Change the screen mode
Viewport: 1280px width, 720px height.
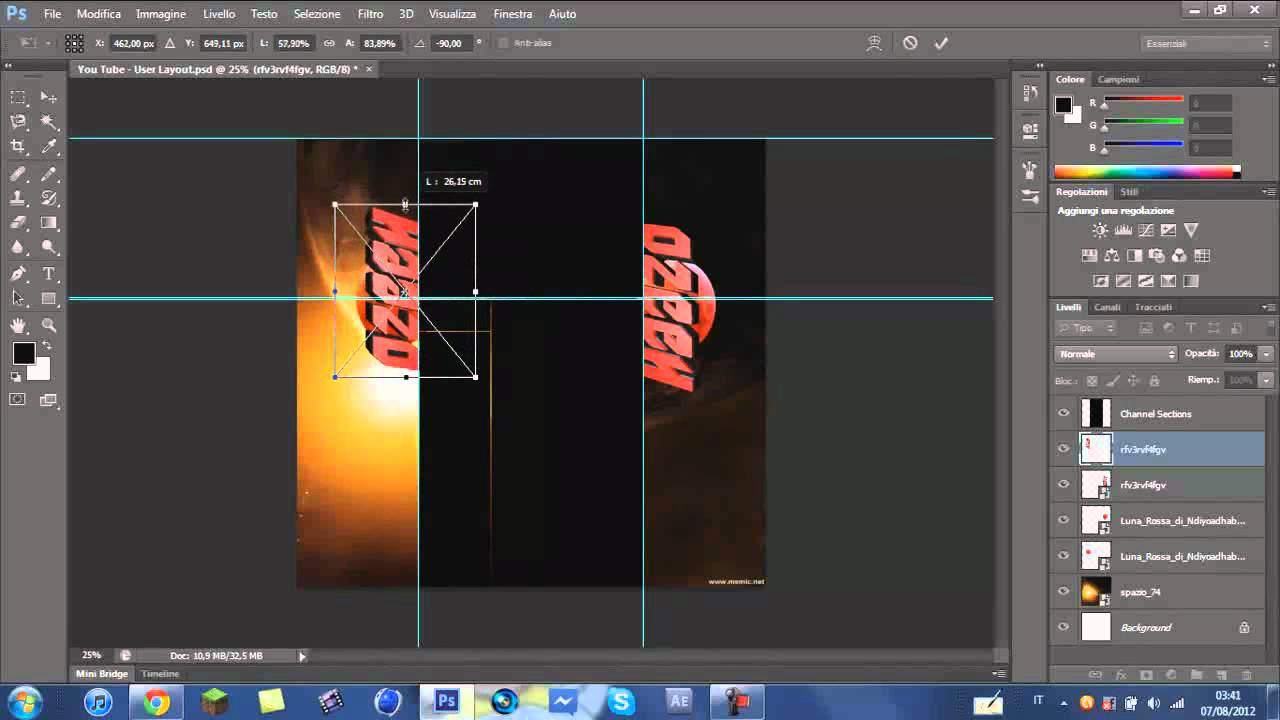click(x=48, y=400)
